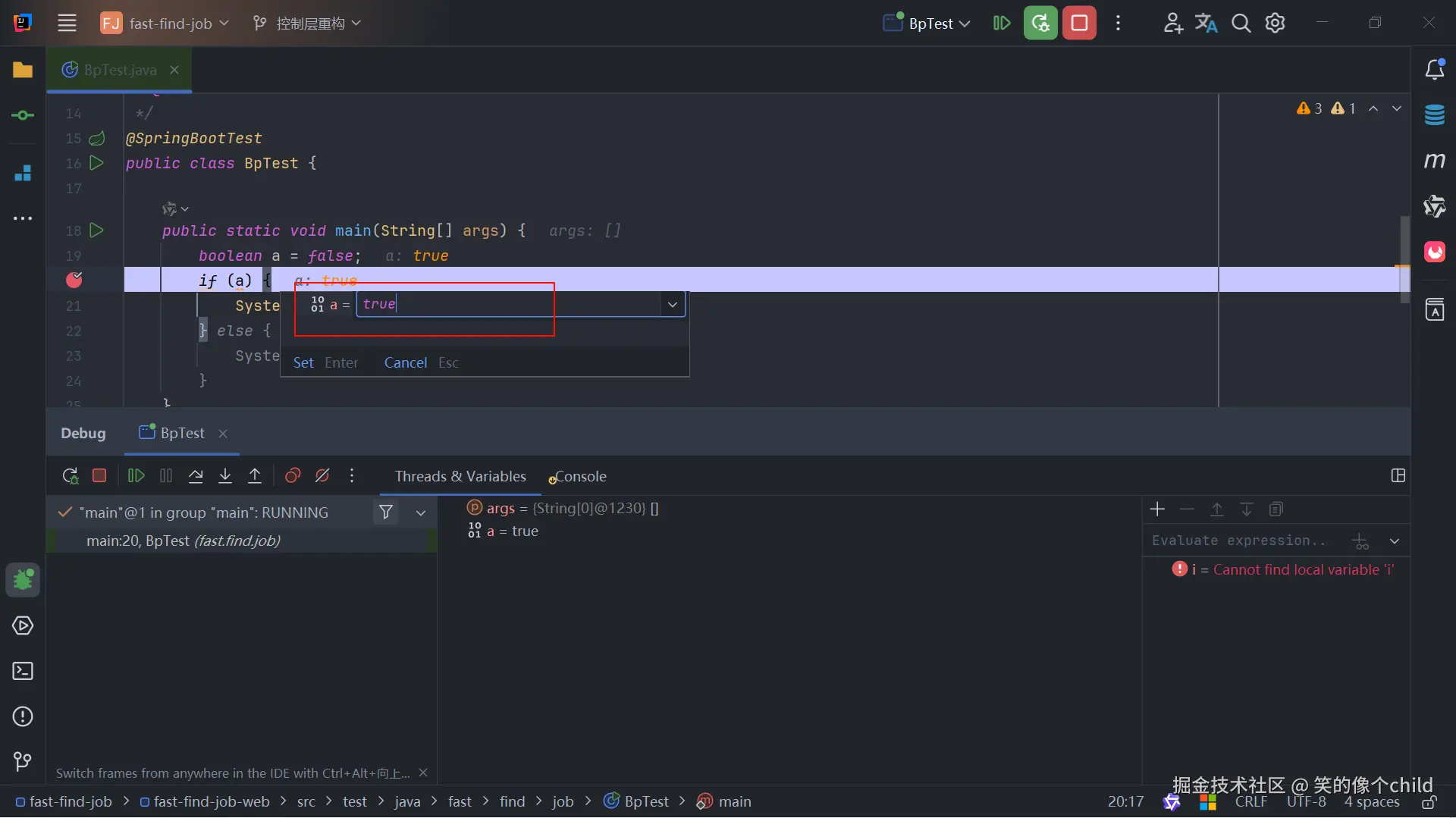
Task: Open the main hamburger menu
Action: click(67, 23)
